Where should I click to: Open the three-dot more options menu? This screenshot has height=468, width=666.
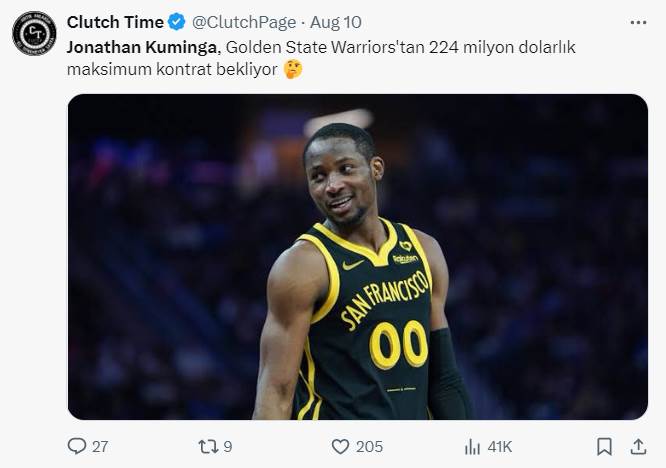click(x=638, y=23)
